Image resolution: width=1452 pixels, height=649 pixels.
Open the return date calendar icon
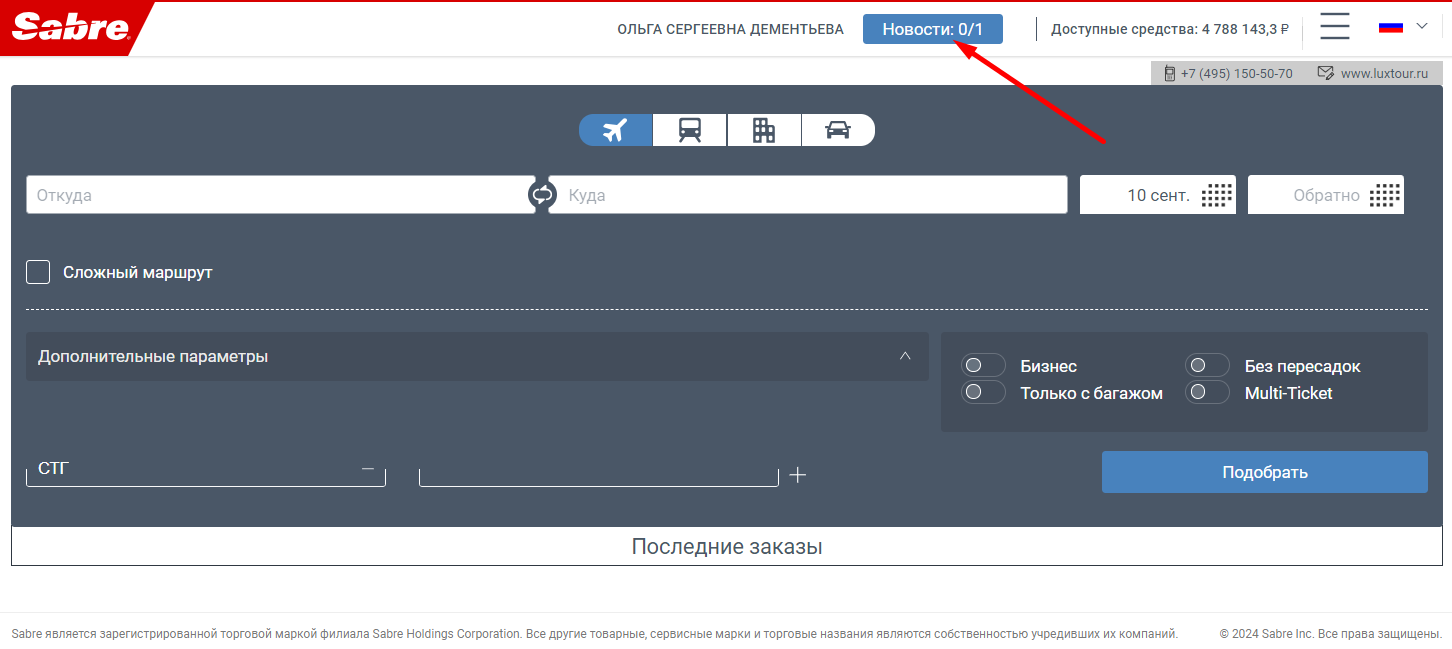(x=1385, y=195)
